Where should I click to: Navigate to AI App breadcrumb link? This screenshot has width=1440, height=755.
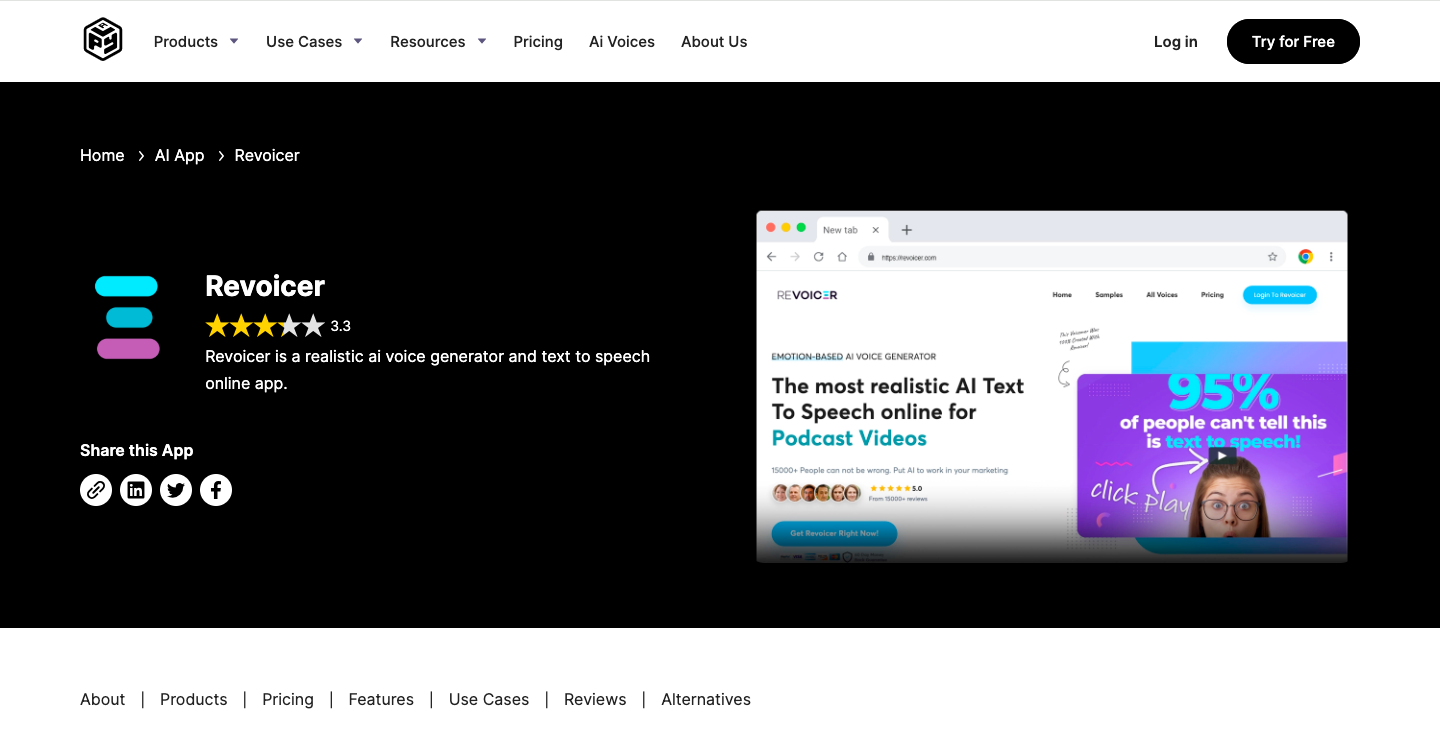click(x=179, y=156)
